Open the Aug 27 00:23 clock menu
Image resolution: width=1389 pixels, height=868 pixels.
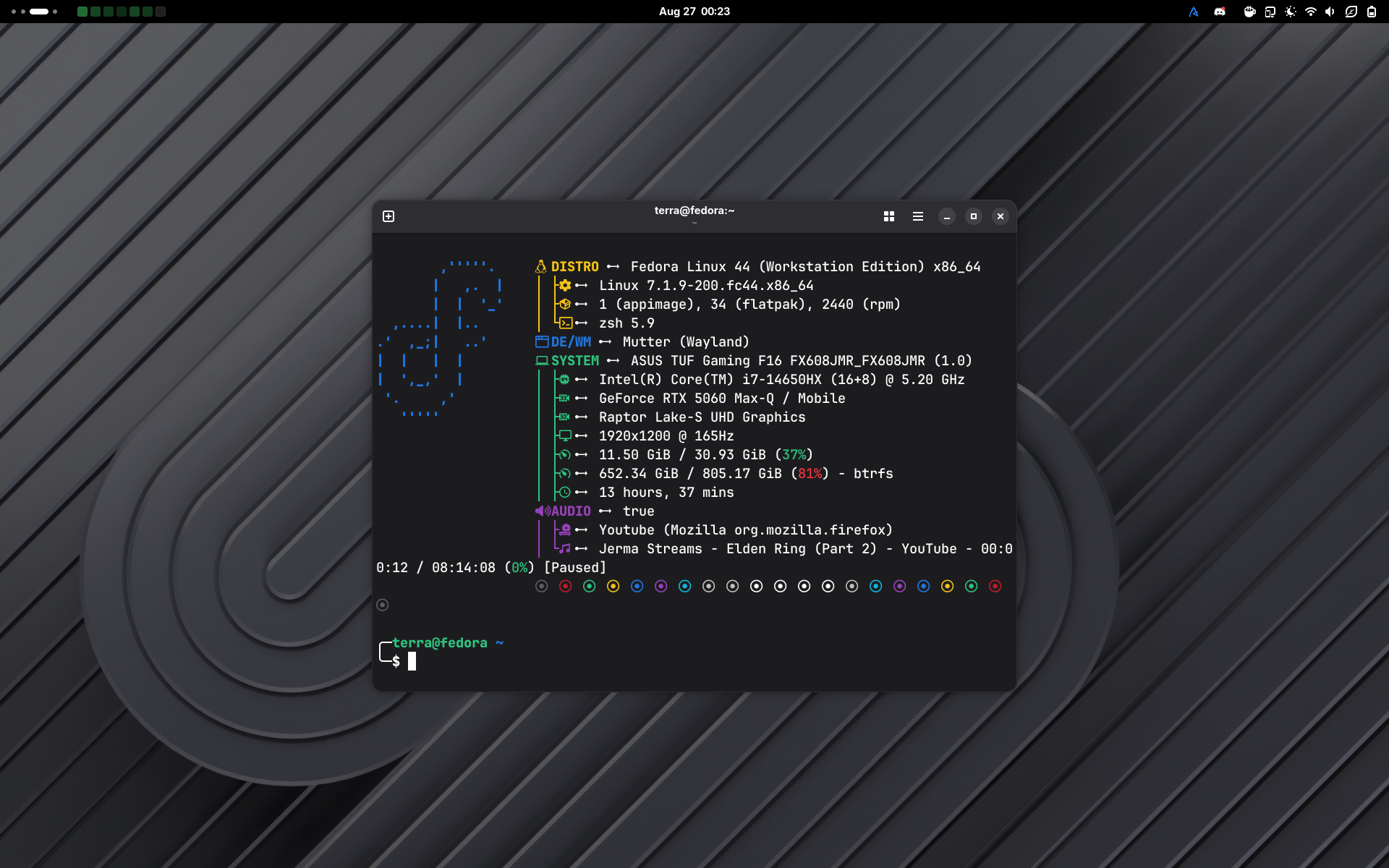[x=694, y=12]
